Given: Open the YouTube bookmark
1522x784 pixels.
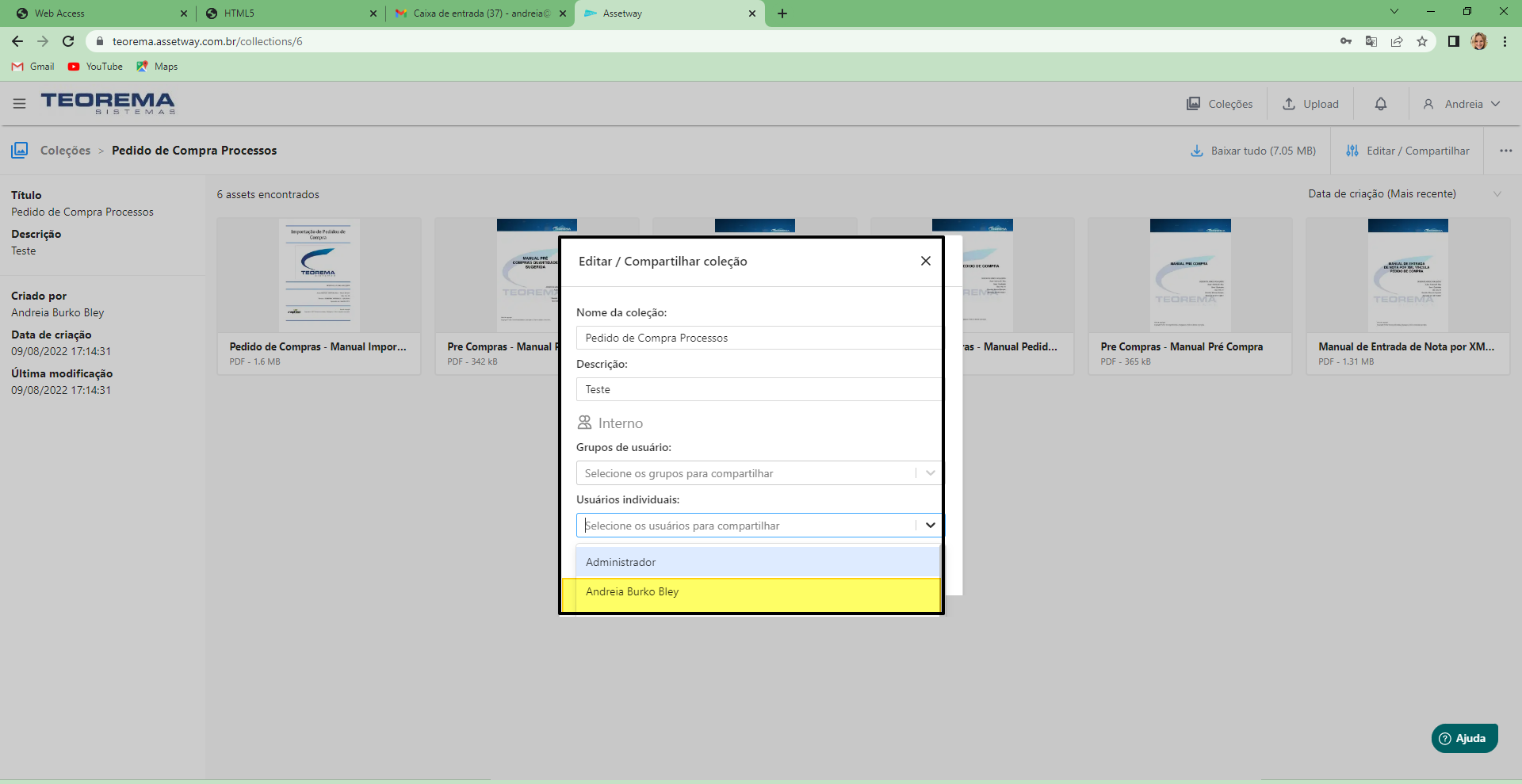Looking at the screenshot, I should click(x=95, y=67).
